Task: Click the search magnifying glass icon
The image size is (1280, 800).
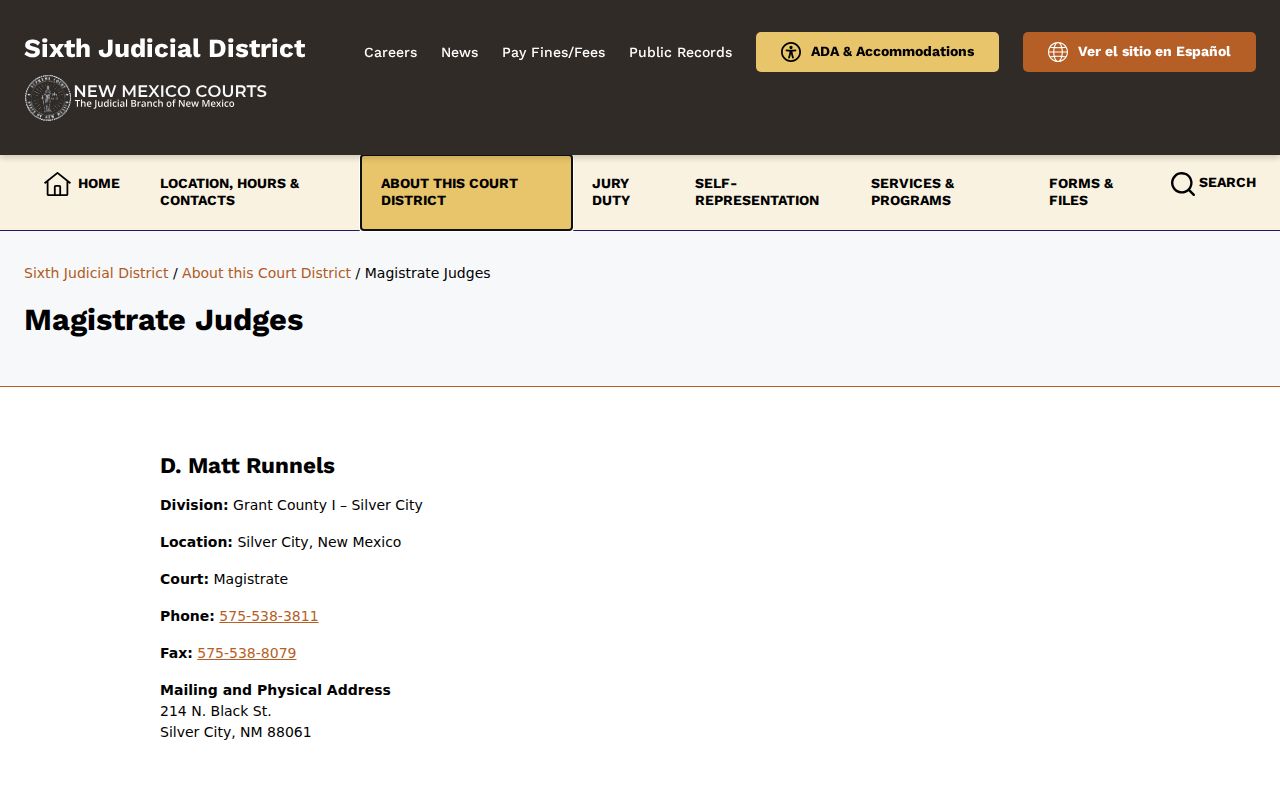Action: pos(1182,184)
